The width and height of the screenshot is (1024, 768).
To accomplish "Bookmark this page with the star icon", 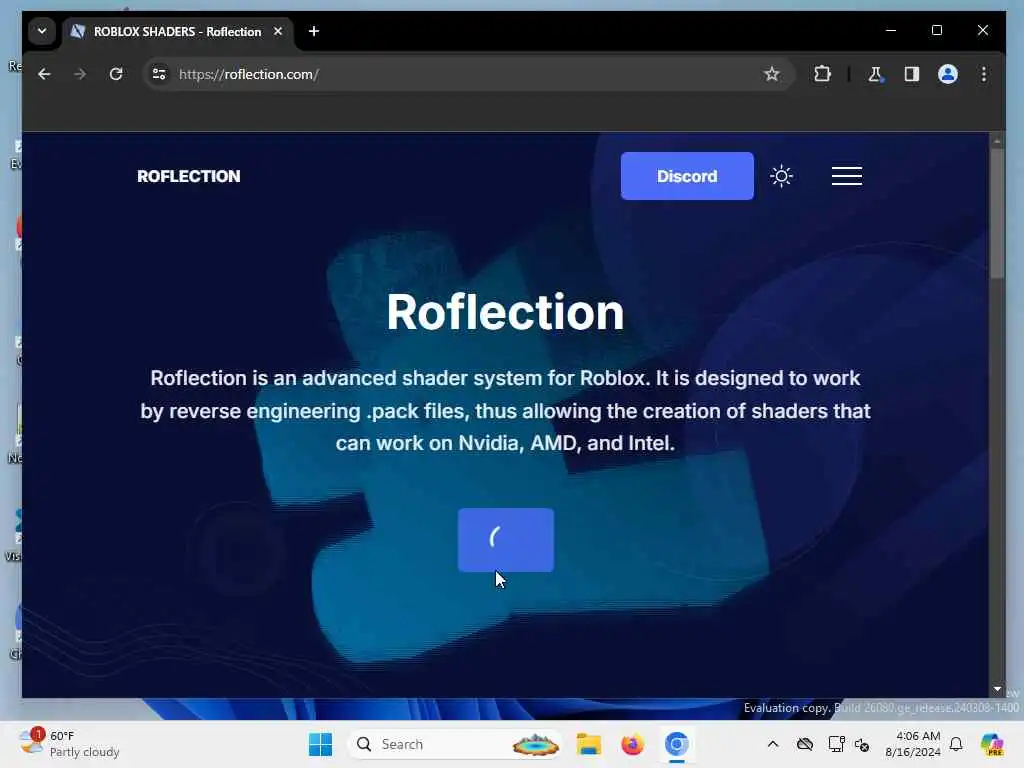I will click(x=771, y=74).
